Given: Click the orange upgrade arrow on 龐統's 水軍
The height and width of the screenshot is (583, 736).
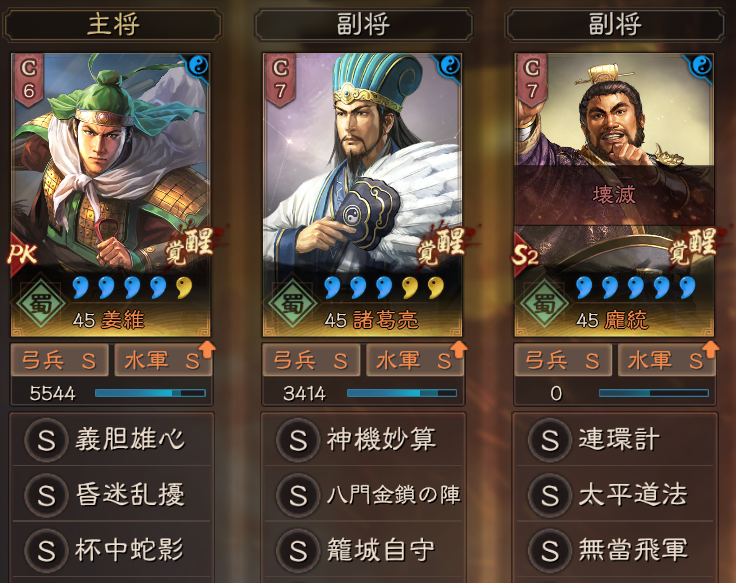Looking at the screenshot, I should (x=711, y=350).
